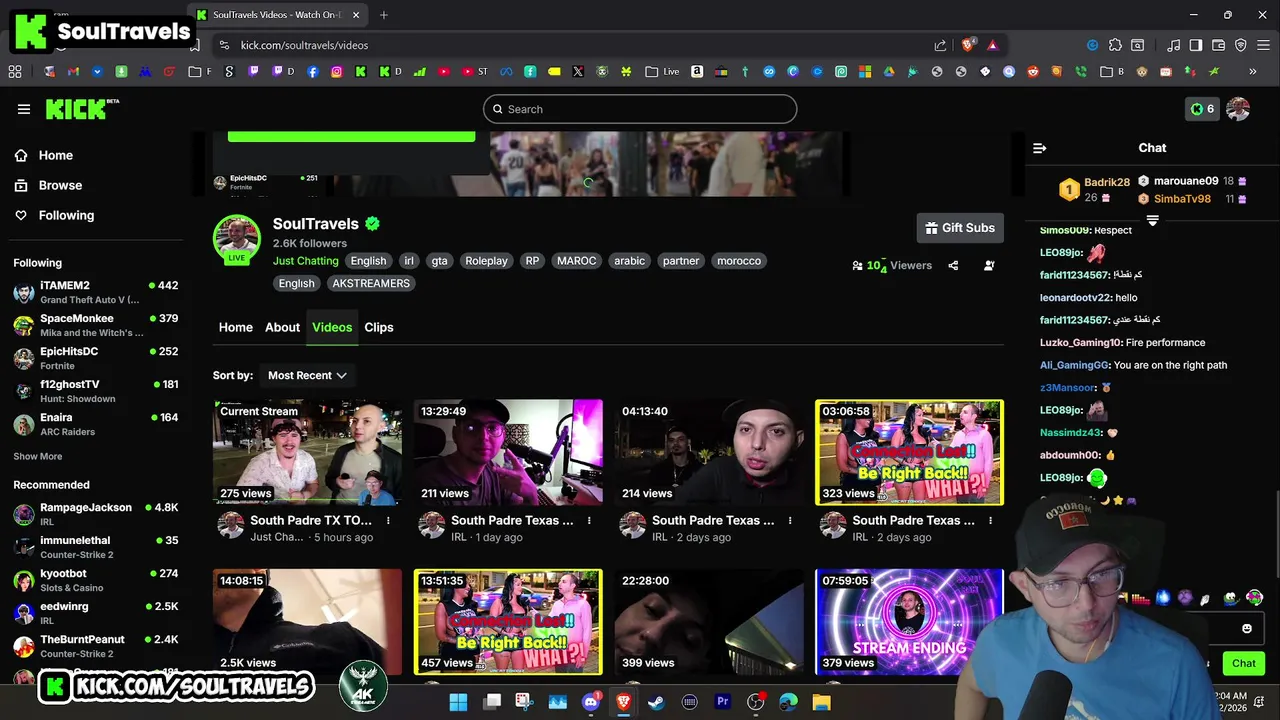The height and width of the screenshot is (720, 1280).
Task: Open the 04:13:40 video thumbnail
Action: (x=709, y=452)
